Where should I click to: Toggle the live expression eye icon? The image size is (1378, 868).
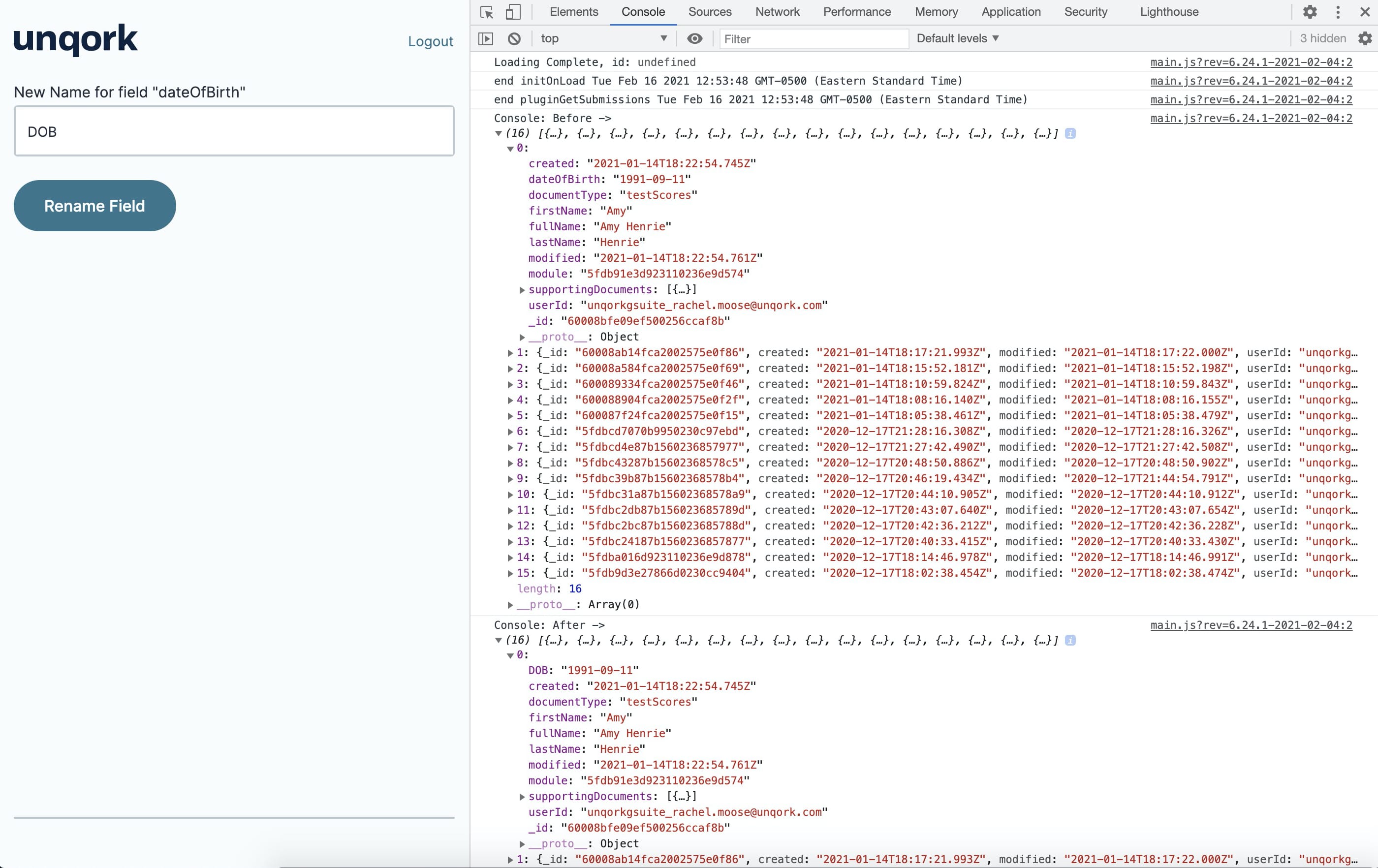pos(695,38)
